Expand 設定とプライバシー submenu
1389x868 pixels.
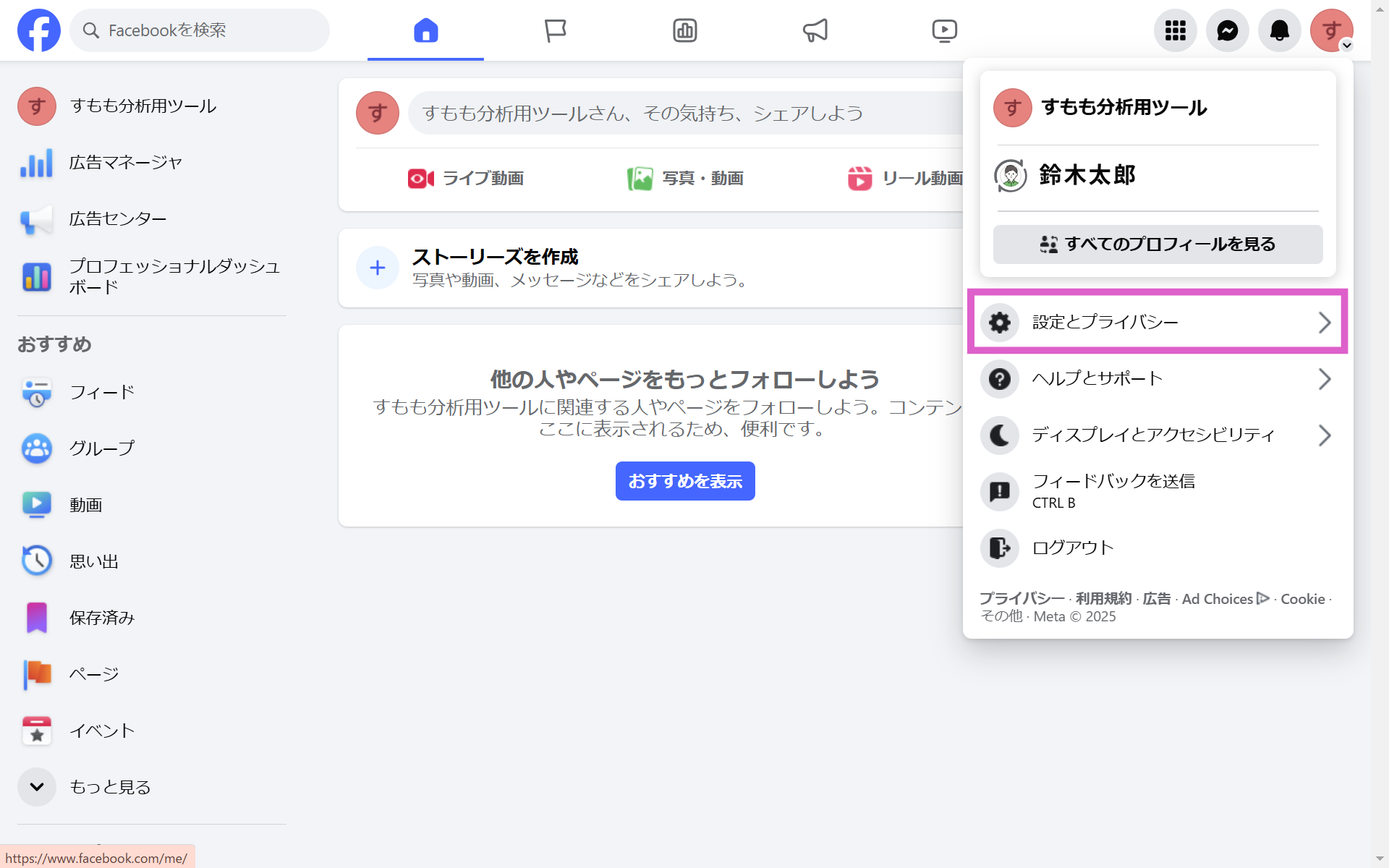pos(1156,322)
